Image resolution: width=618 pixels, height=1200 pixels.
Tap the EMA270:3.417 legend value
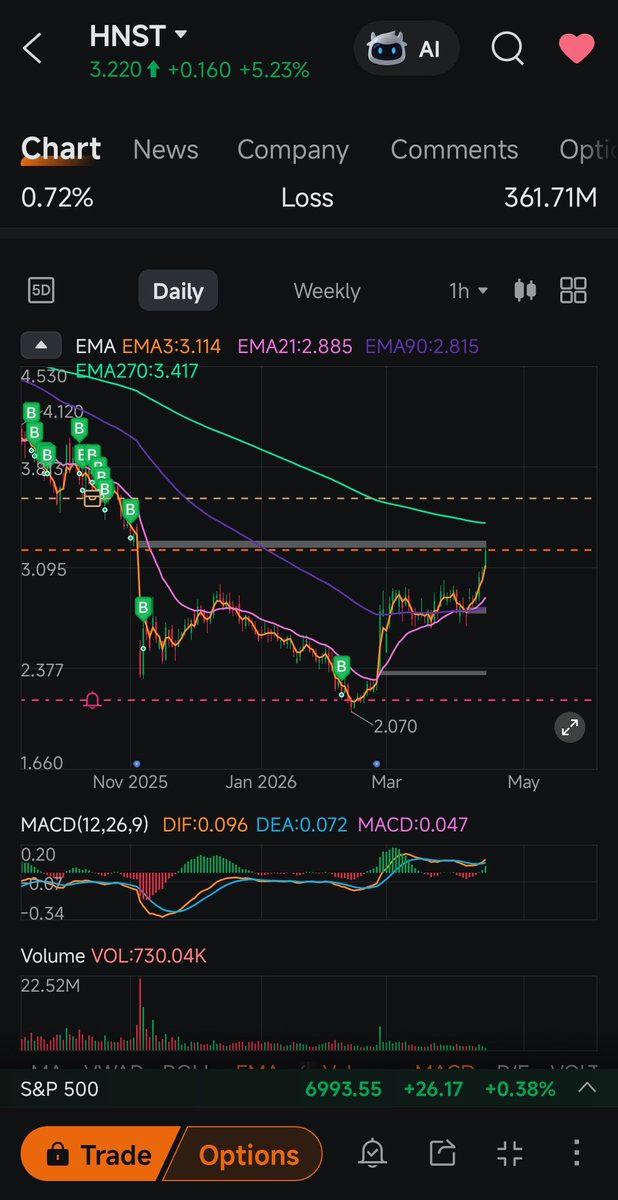click(137, 371)
